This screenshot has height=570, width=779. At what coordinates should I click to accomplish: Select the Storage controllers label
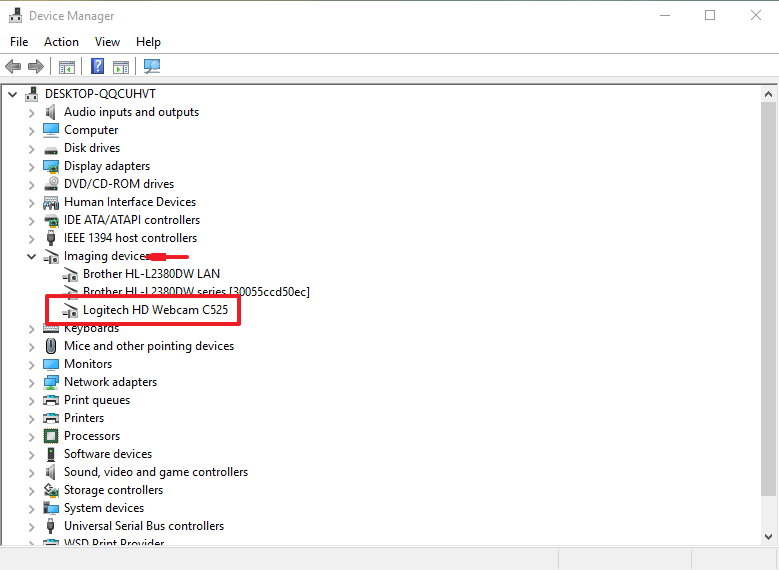pyautogui.click(x=113, y=490)
